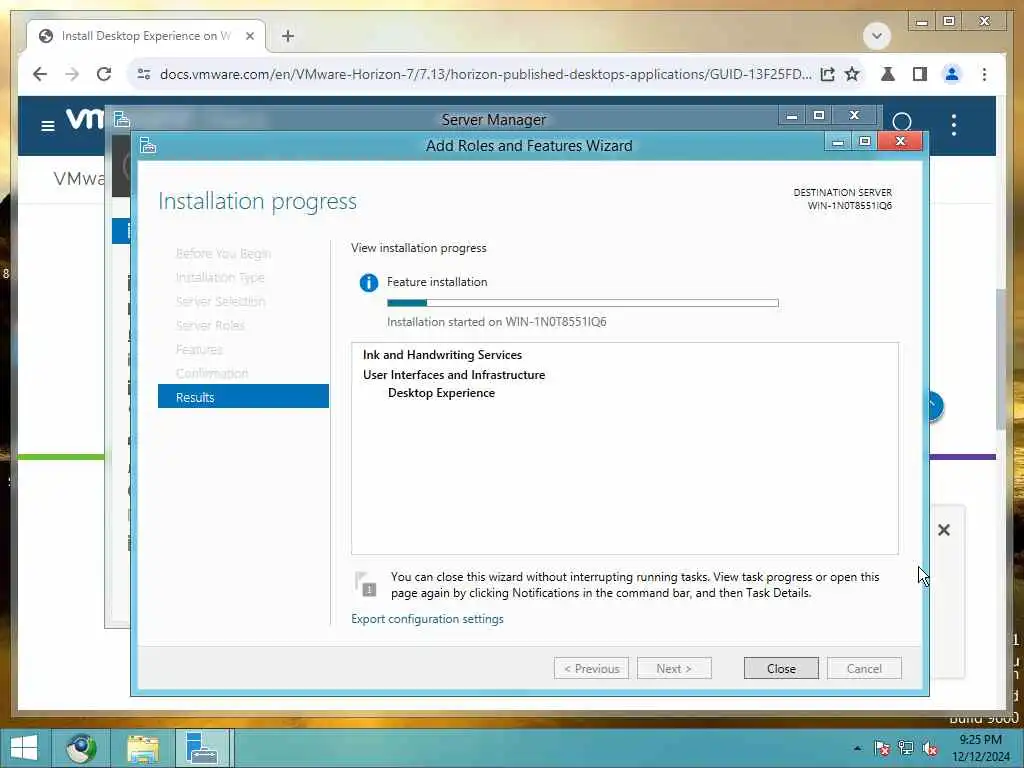The width and height of the screenshot is (1024, 768).
Task: Click the Chrome address bar URL
Action: 485,74
